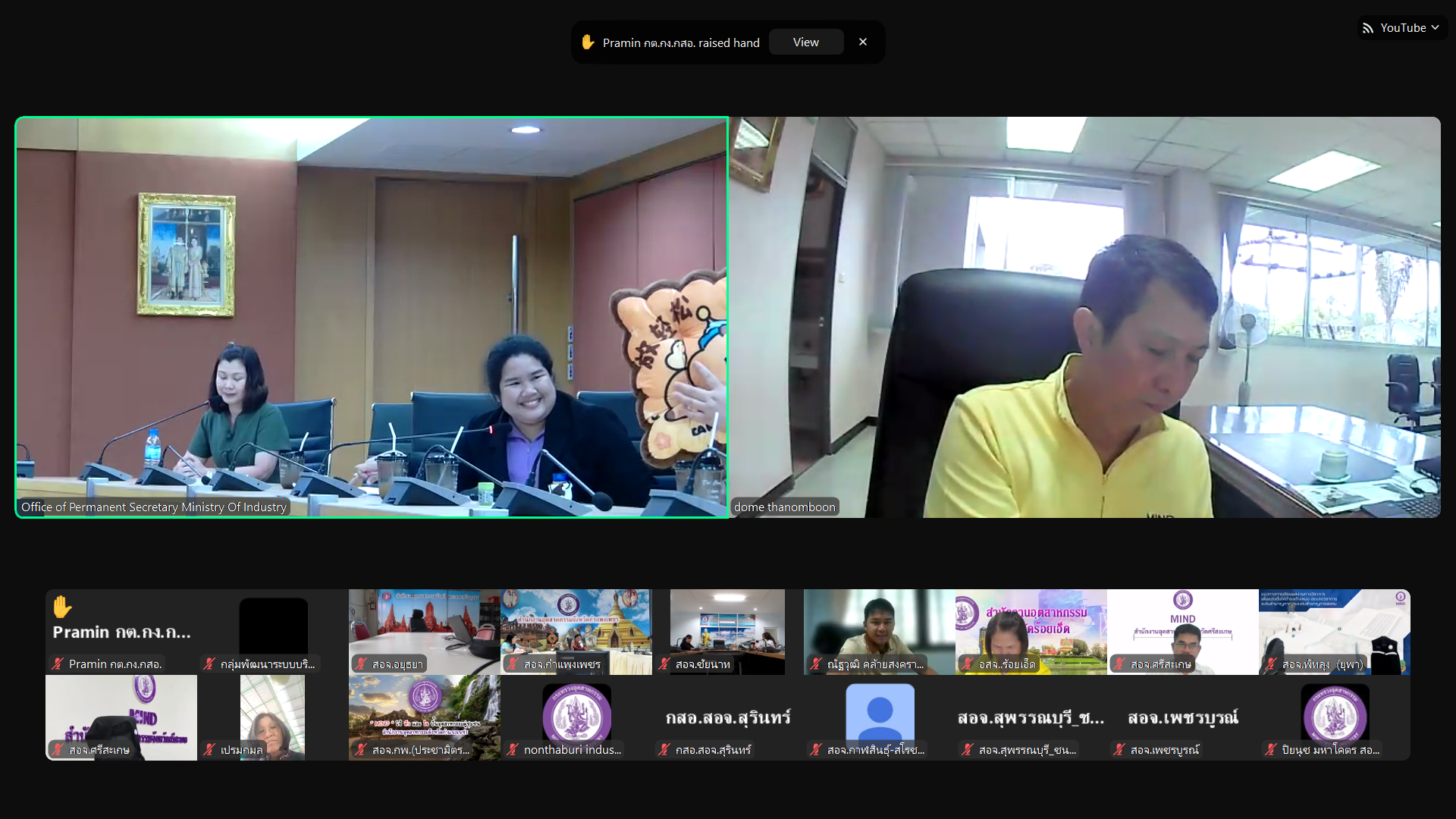Click muted mic icon for Pramin กต.กง.กสอ.
The image size is (1456, 819).
click(58, 664)
